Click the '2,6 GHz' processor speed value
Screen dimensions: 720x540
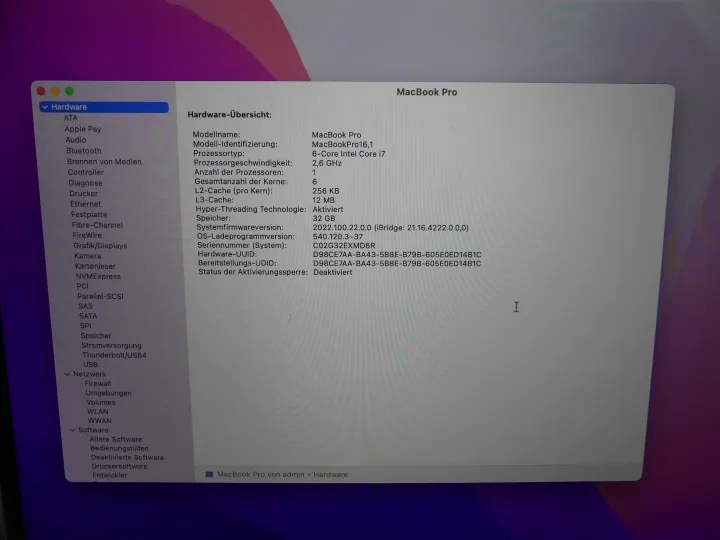point(327,163)
